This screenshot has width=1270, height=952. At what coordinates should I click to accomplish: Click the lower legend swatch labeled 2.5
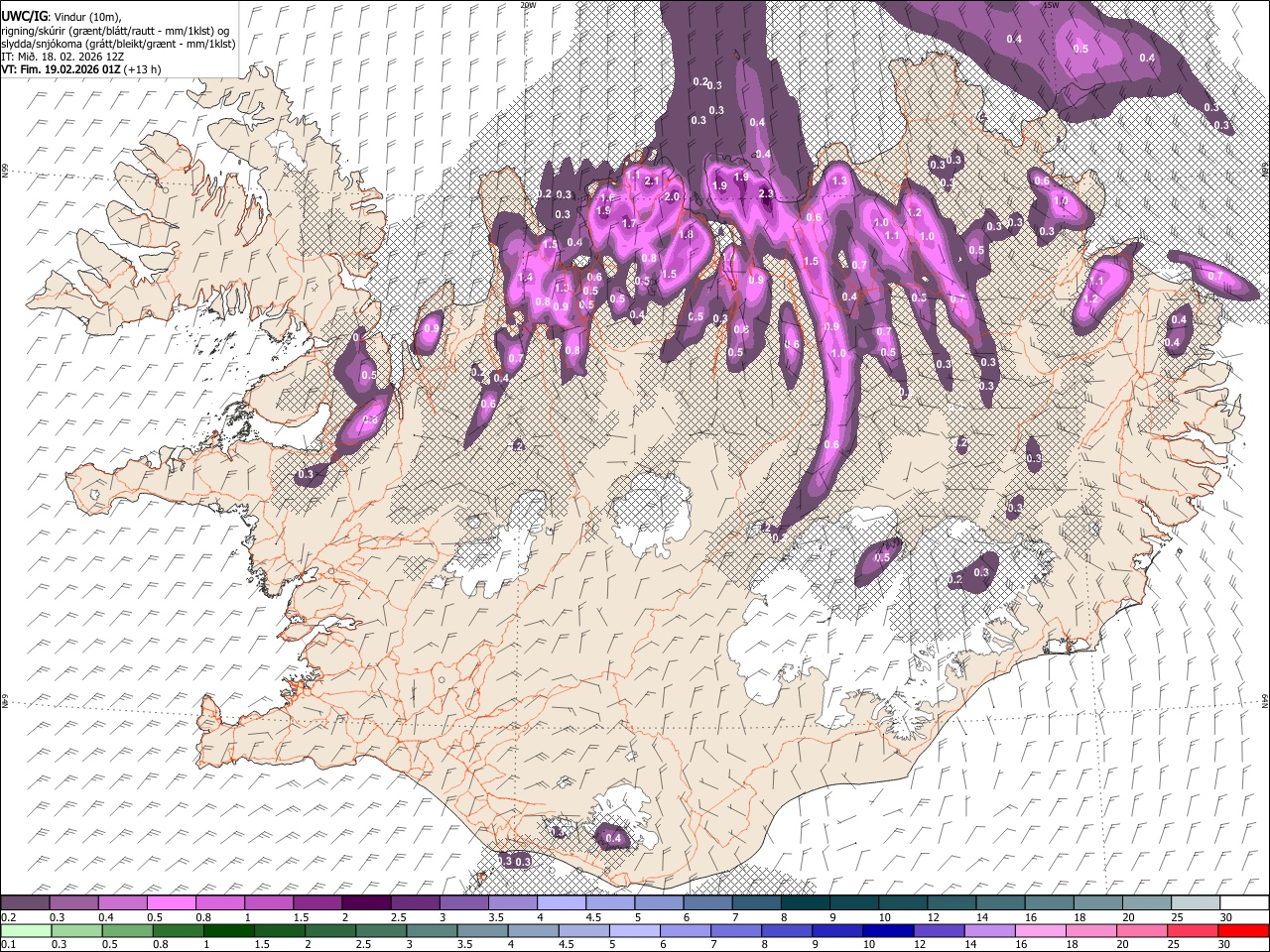pyautogui.click(x=379, y=931)
